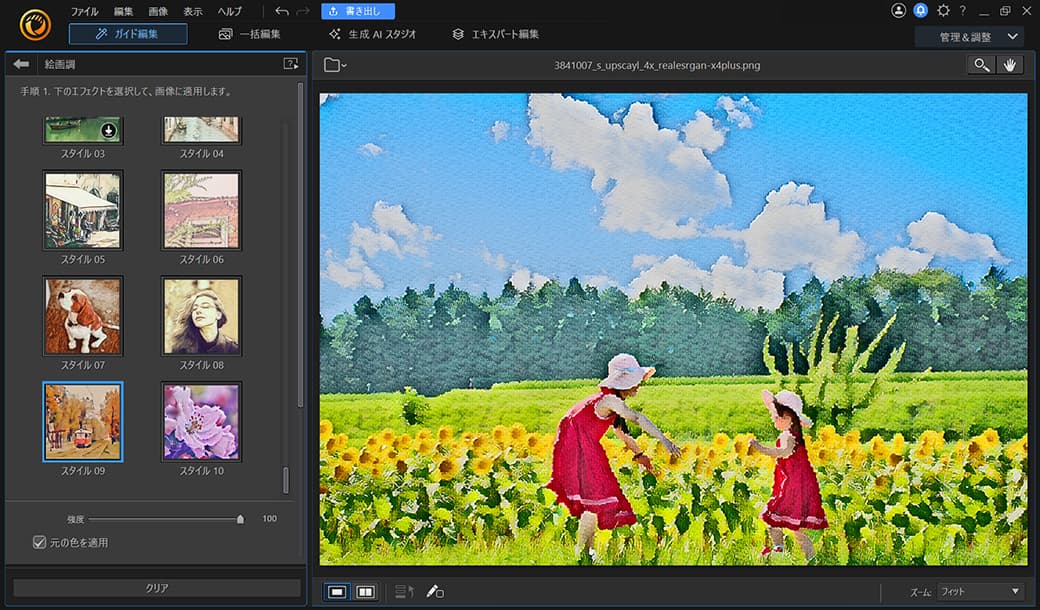
Task: Open the notifications bell icon
Action: click(920, 10)
